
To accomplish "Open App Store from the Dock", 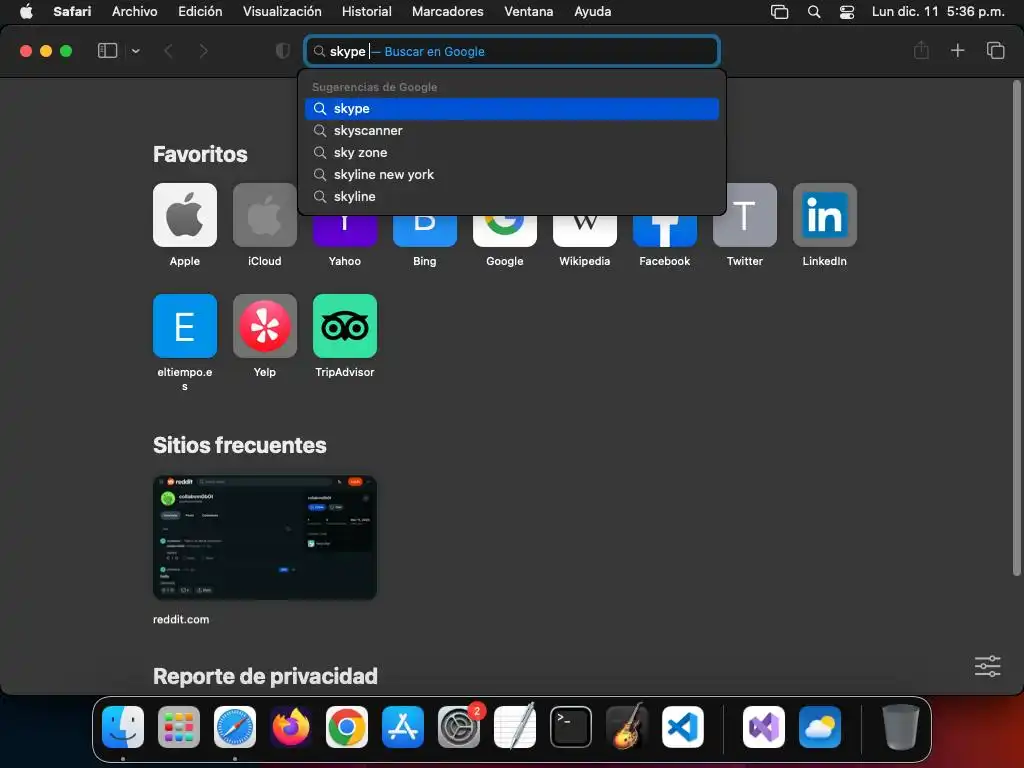I will pos(403,727).
